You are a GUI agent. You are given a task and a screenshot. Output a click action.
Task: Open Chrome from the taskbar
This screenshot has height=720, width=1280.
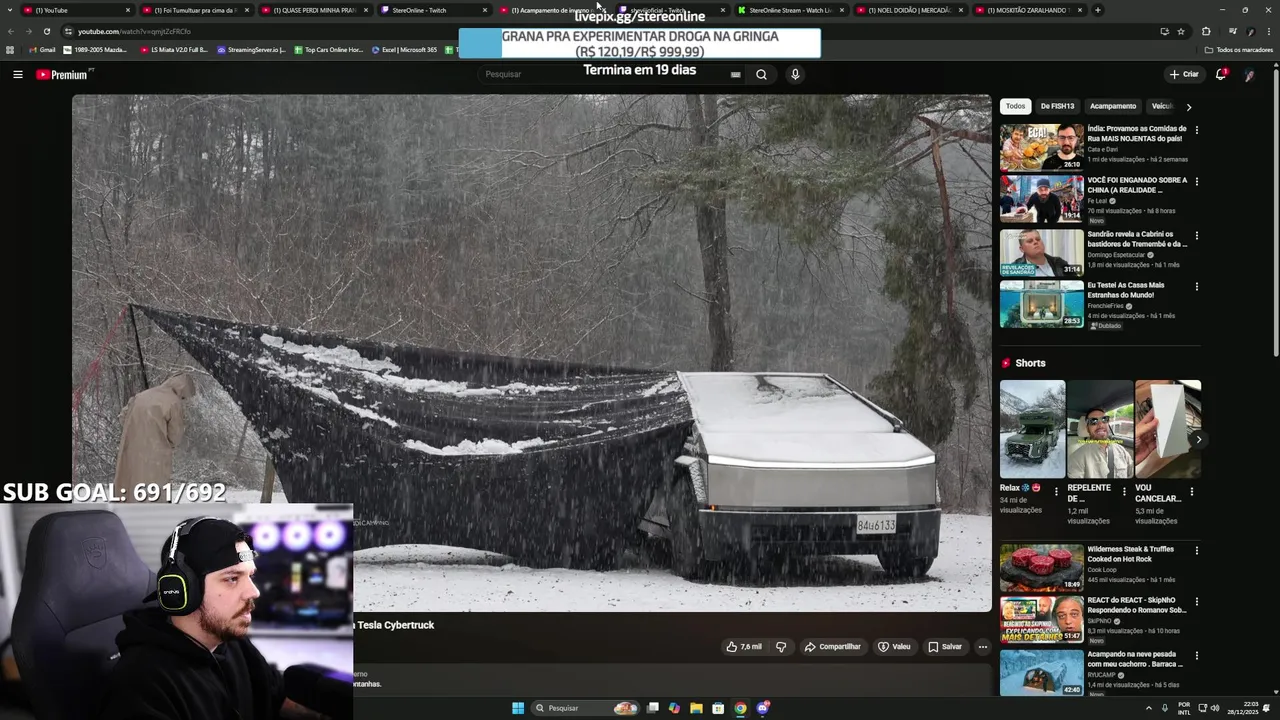pyautogui.click(x=740, y=708)
